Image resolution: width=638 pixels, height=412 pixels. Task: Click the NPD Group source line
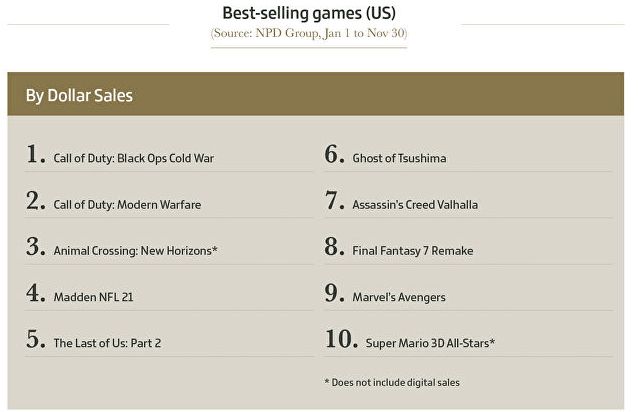[309, 34]
